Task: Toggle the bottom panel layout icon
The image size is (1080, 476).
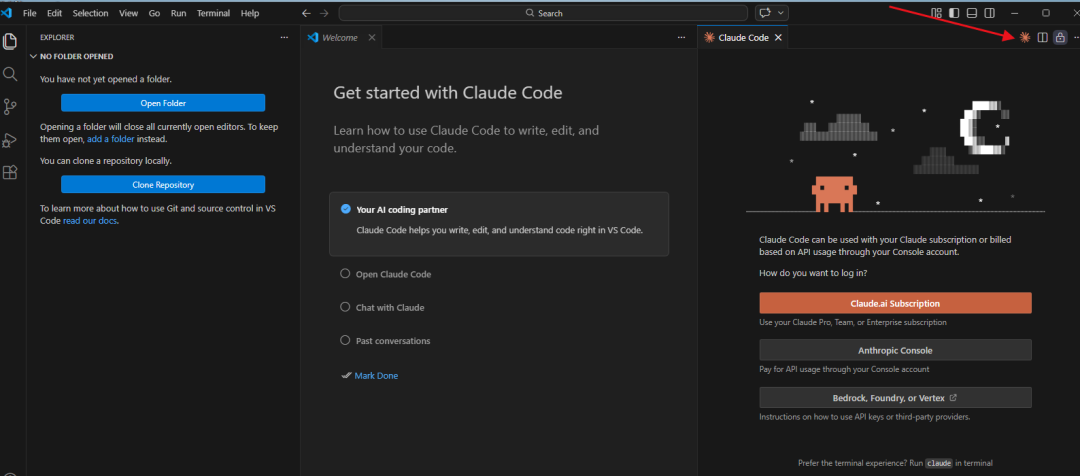Action: coord(972,13)
